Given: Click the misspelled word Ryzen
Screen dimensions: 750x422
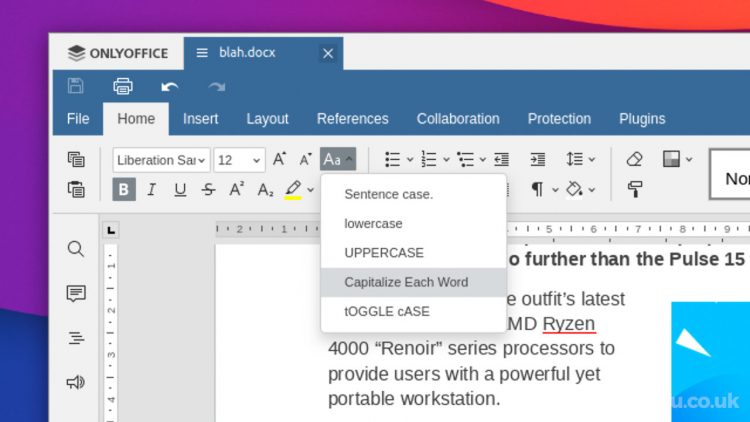Looking at the screenshot, I should click(x=569, y=324).
